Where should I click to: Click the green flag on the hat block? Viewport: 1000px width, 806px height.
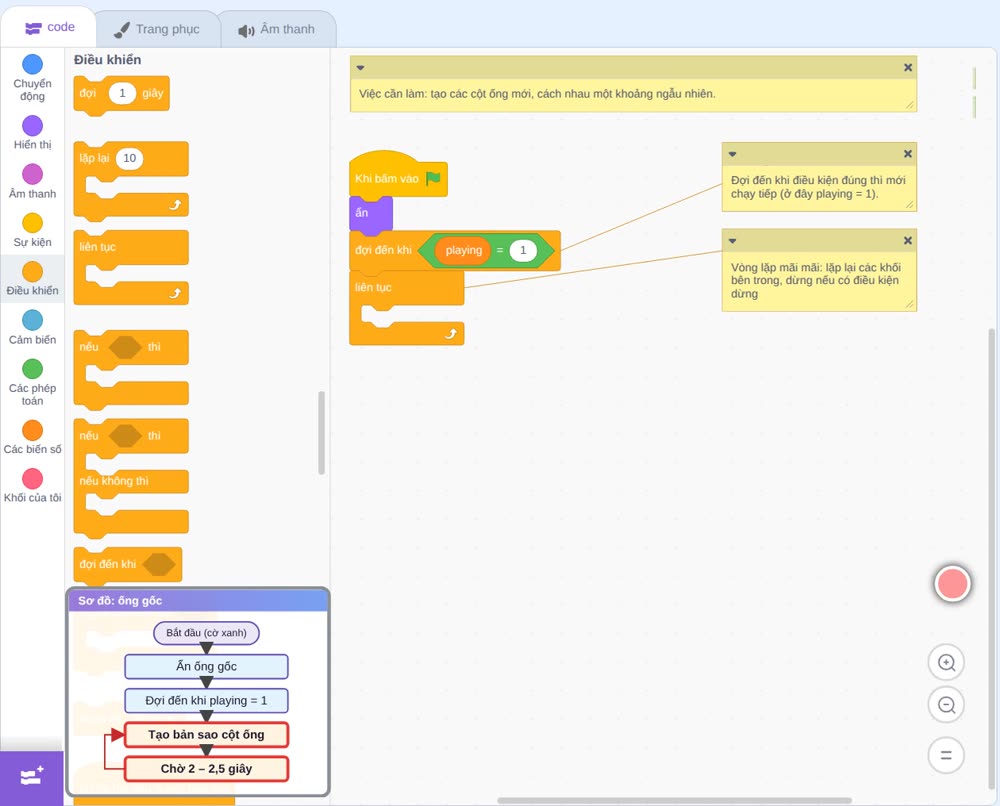coord(433,178)
